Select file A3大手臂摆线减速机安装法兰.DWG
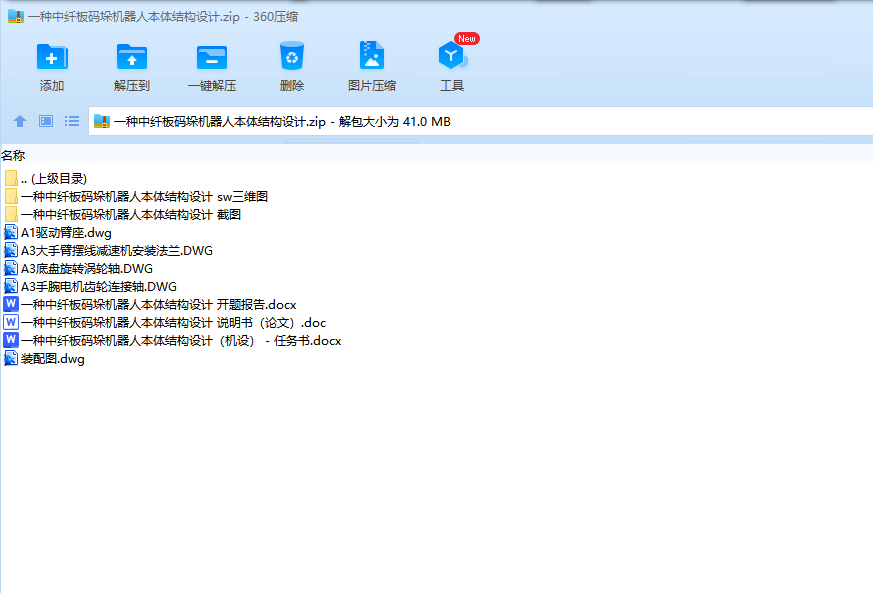This screenshot has height=593, width=873. pyautogui.click(x=109, y=251)
